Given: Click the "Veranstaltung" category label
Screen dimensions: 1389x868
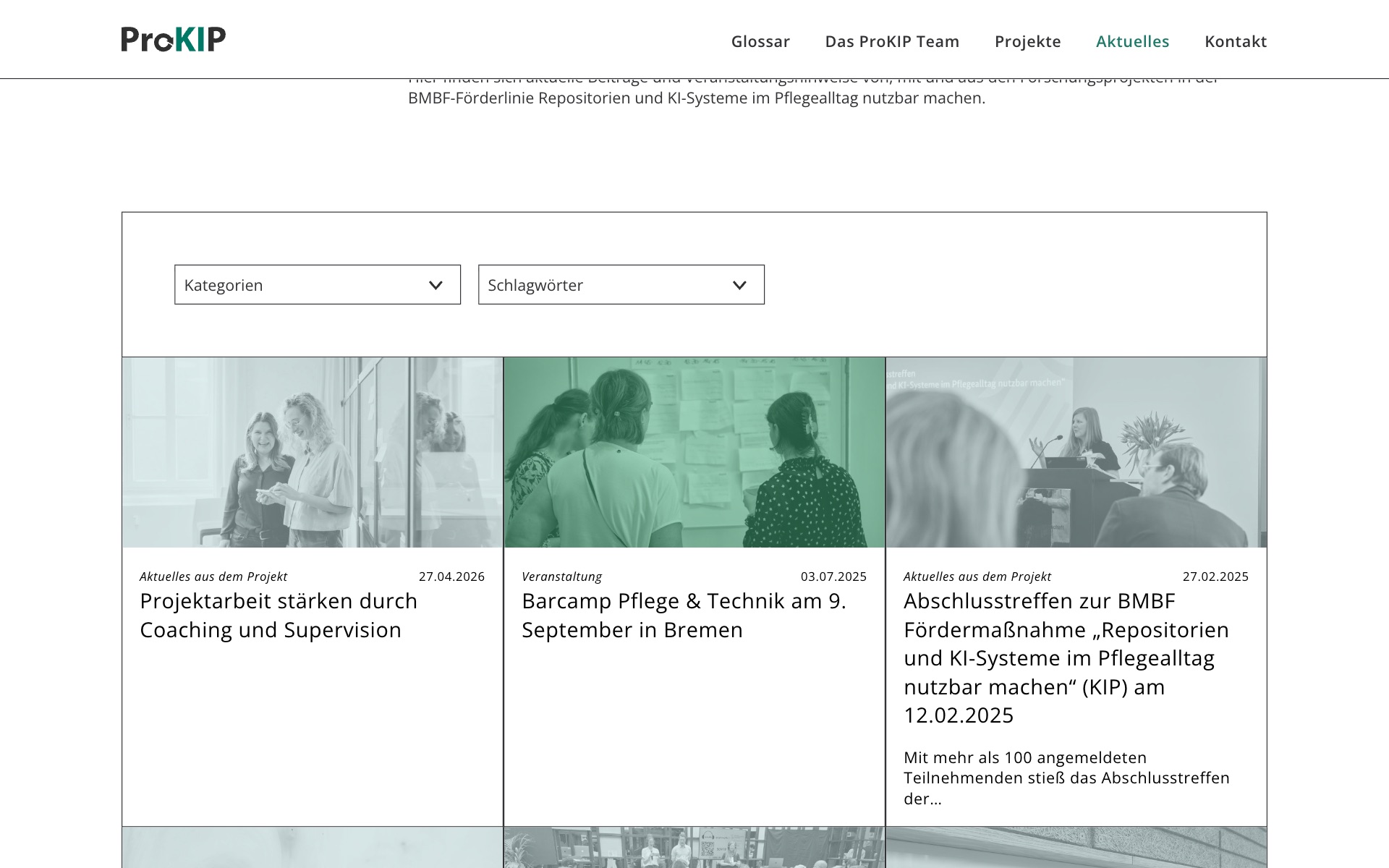Looking at the screenshot, I should coord(561,576).
